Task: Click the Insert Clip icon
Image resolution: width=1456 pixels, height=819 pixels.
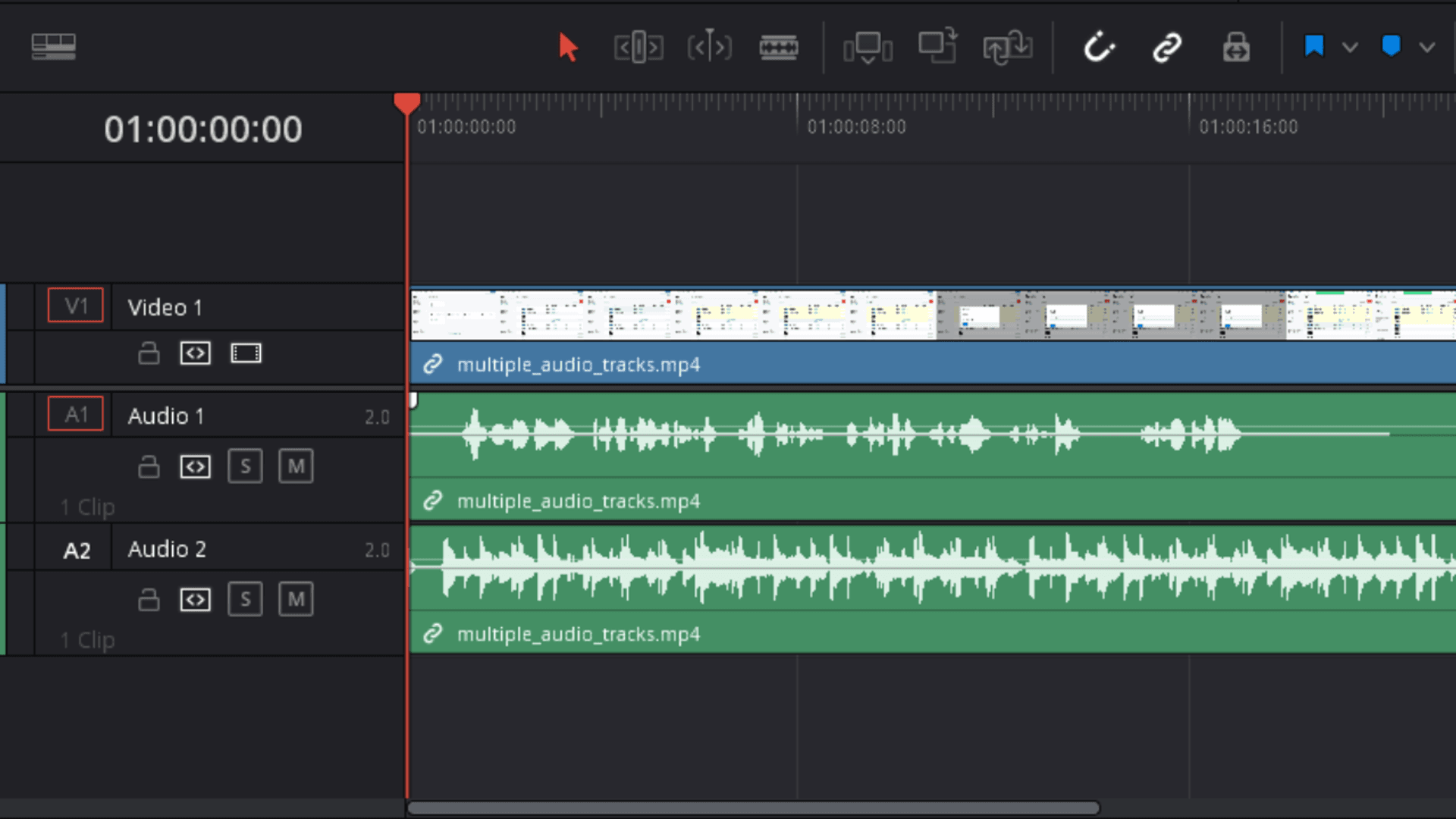Action: click(x=868, y=47)
